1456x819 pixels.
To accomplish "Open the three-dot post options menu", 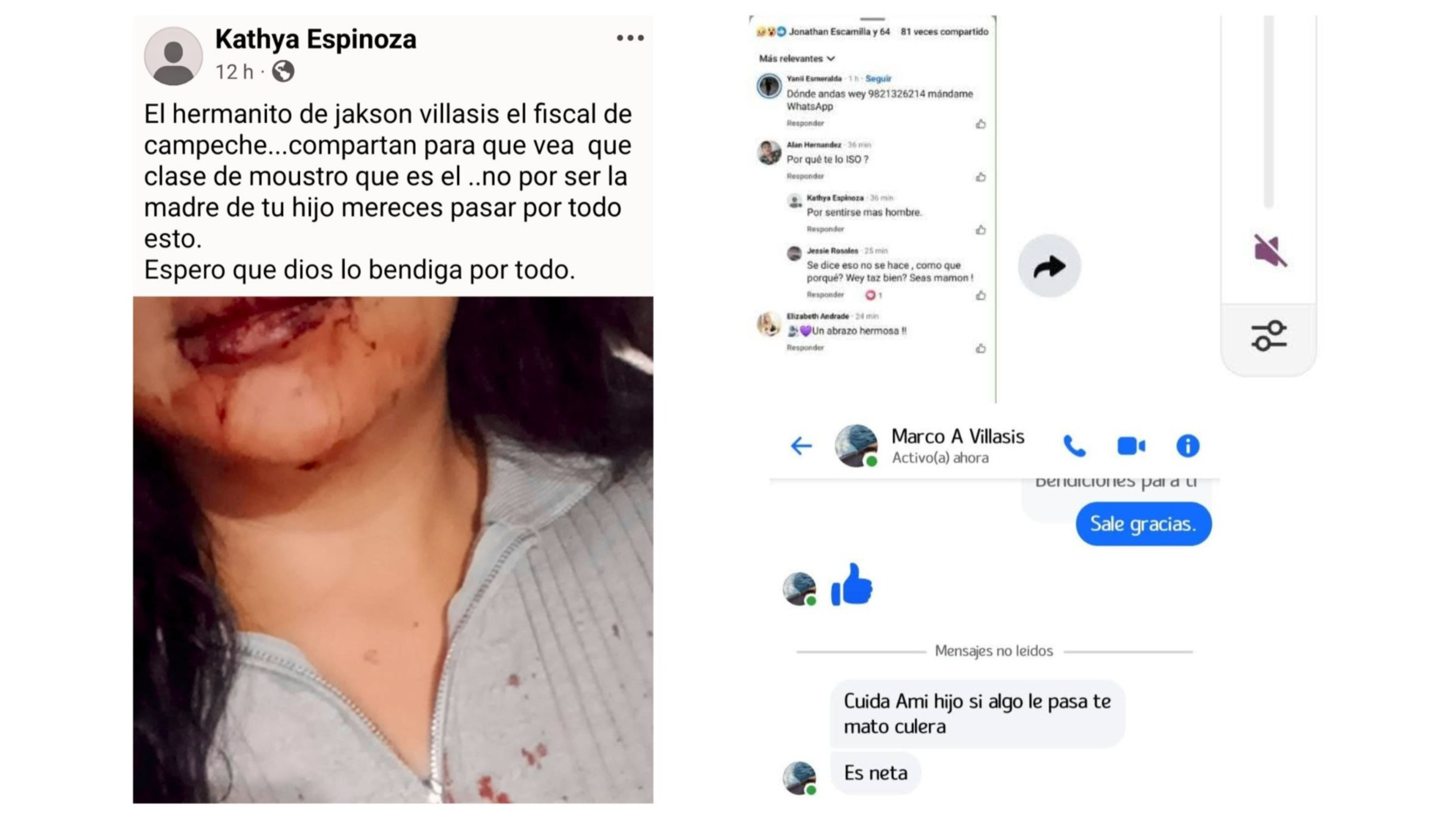I will (x=630, y=38).
